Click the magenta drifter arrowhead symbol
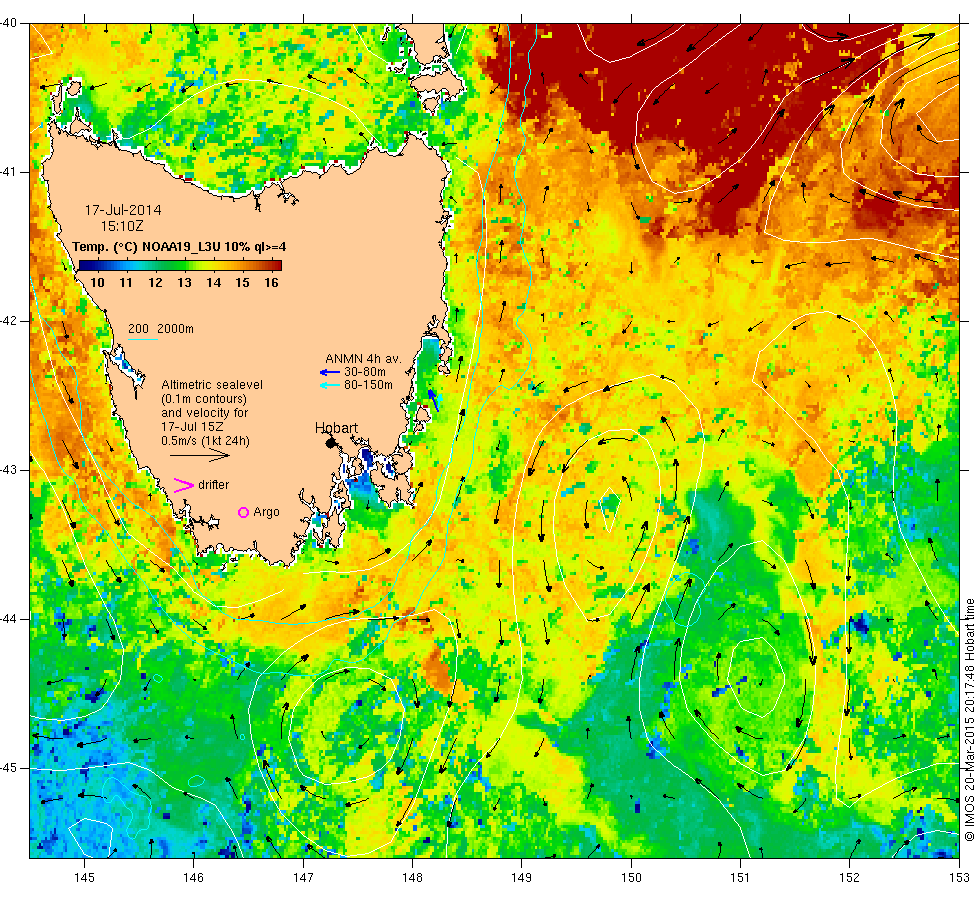The width and height of the screenshot is (980, 900). pyautogui.click(x=183, y=485)
